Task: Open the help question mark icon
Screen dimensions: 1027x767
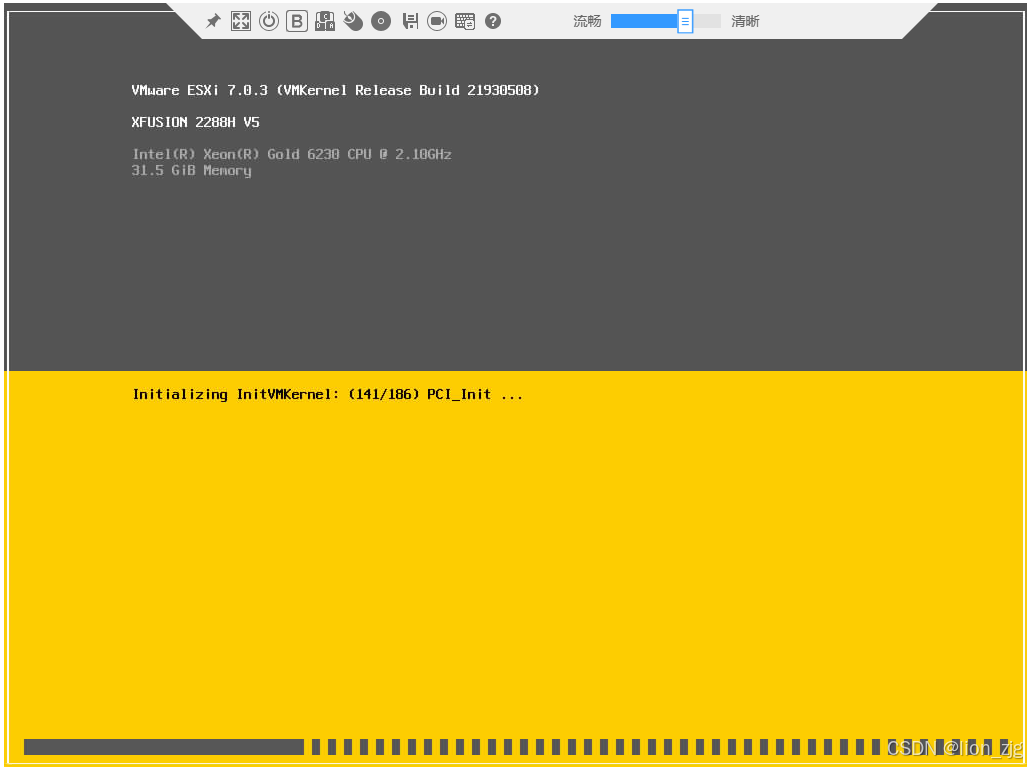Action: (493, 21)
